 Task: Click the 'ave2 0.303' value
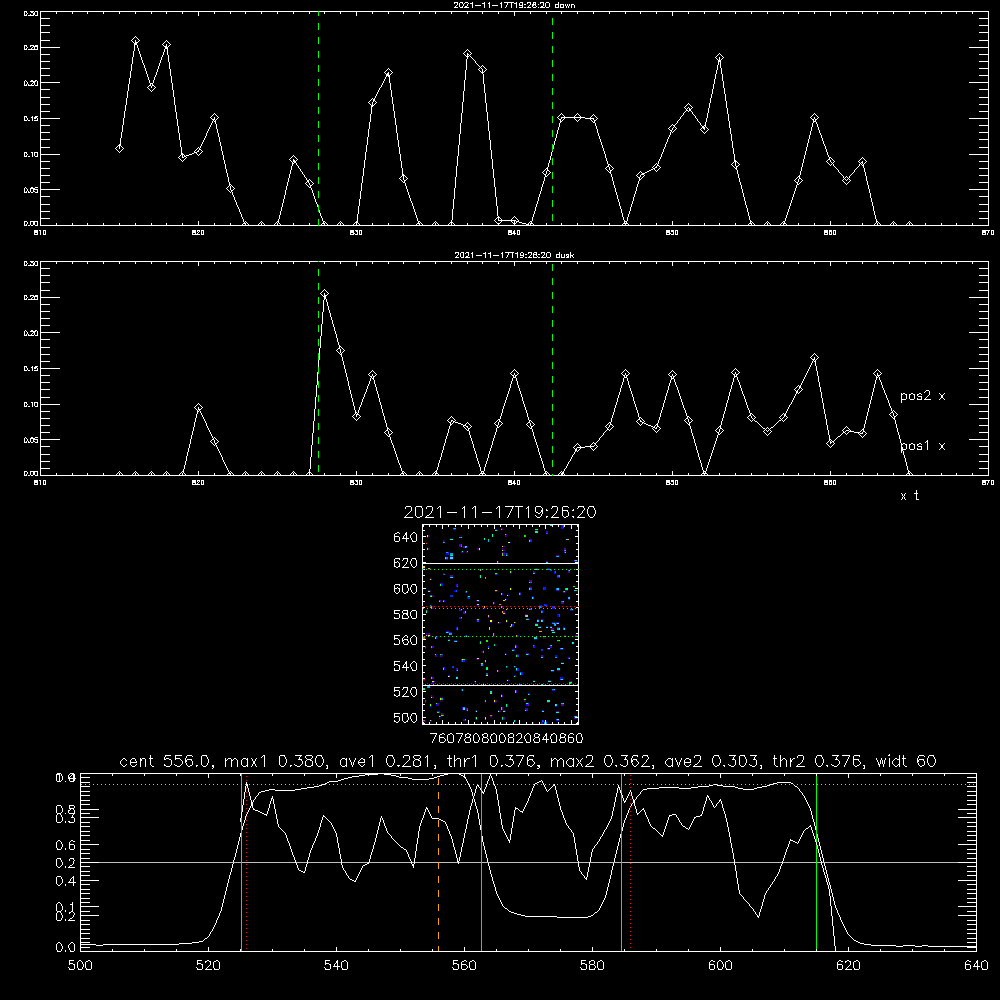712,761
